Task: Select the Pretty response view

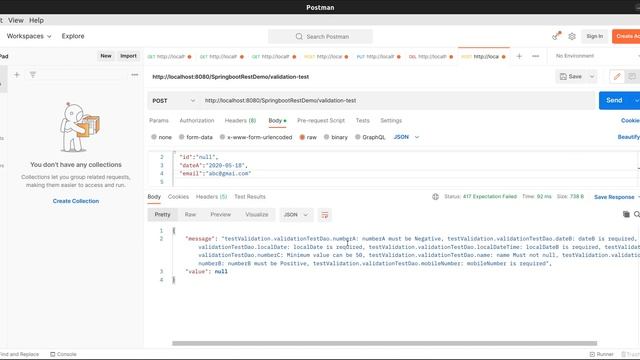Action: point(162,215)
